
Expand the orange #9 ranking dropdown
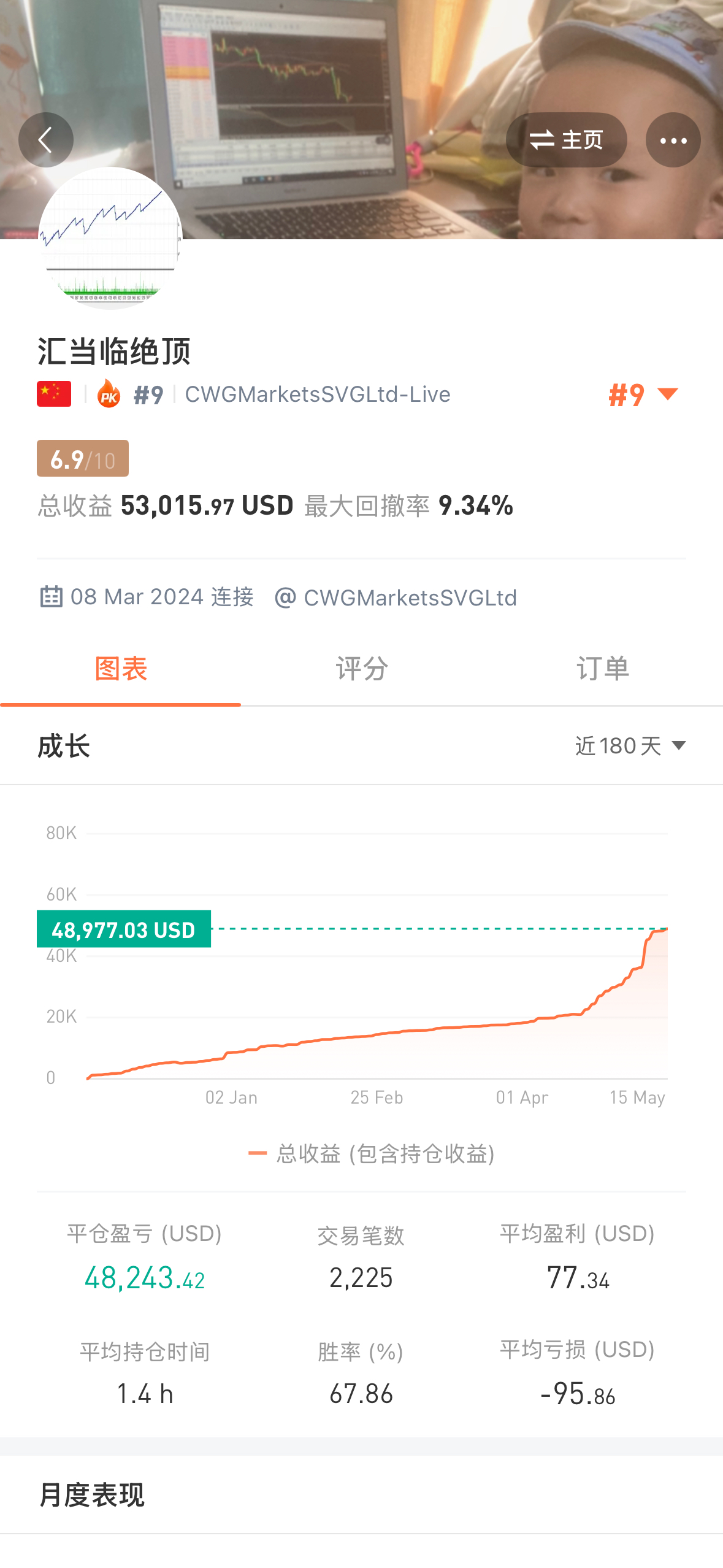pyautogui.click(x=643, y=394)
